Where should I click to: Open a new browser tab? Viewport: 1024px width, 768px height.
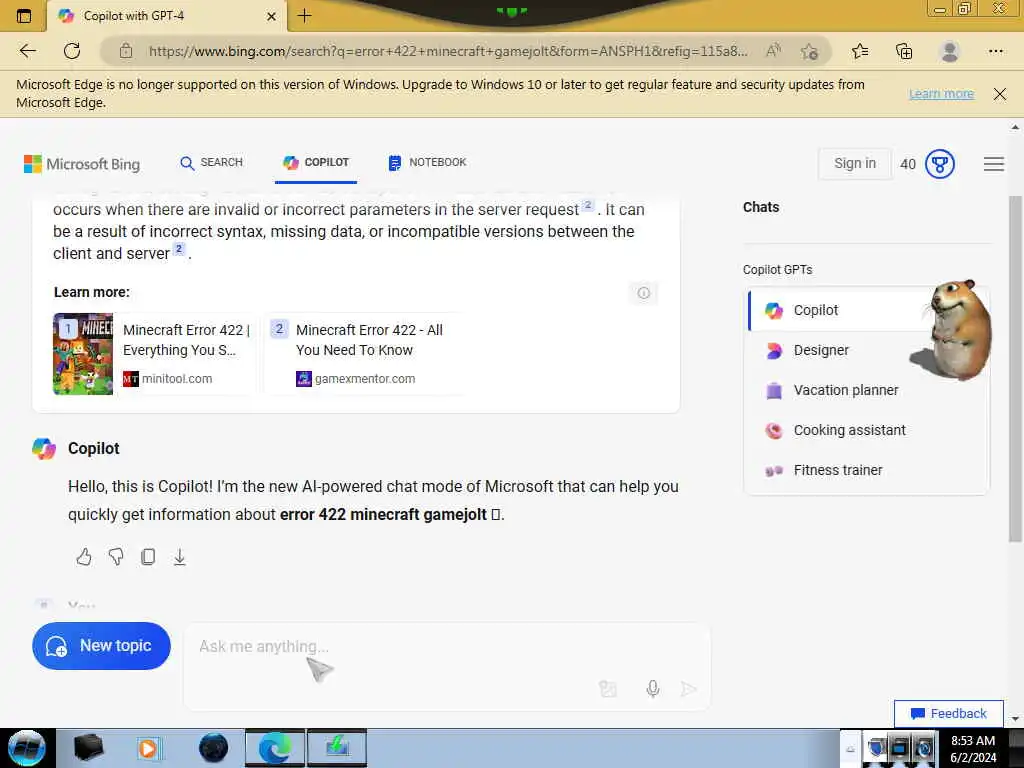coord(304,16)
